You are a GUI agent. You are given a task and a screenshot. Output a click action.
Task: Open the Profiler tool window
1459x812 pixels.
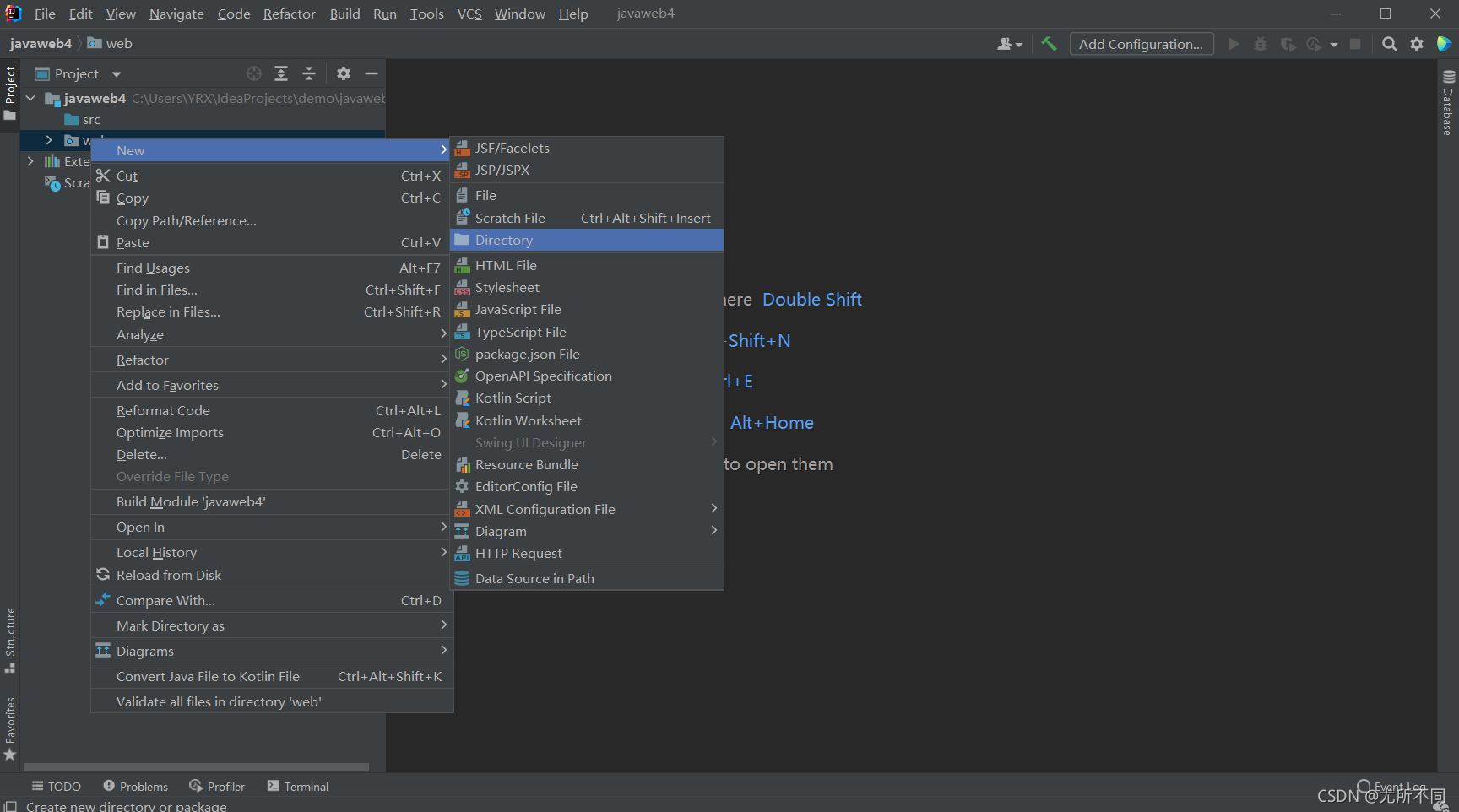[x=218, y=786]
